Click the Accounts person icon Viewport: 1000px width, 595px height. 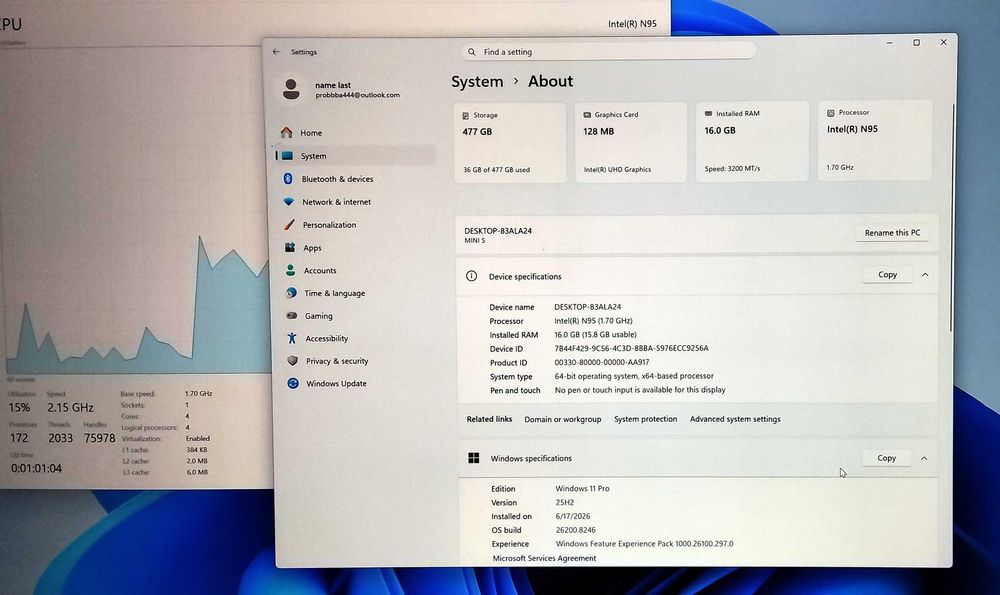tap(290, 270)
